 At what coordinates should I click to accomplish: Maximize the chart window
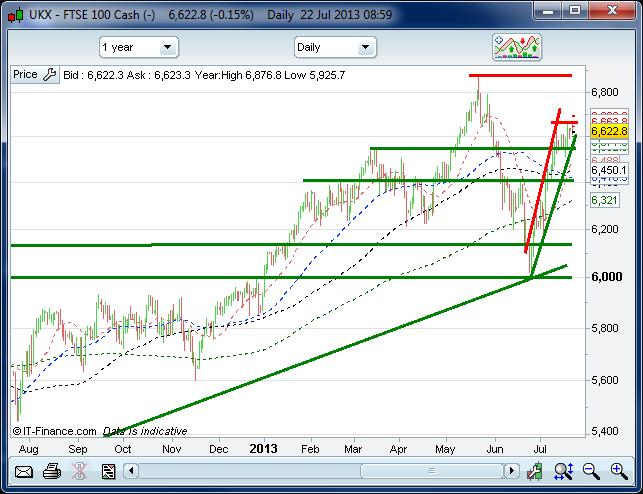tap(575, 11)
